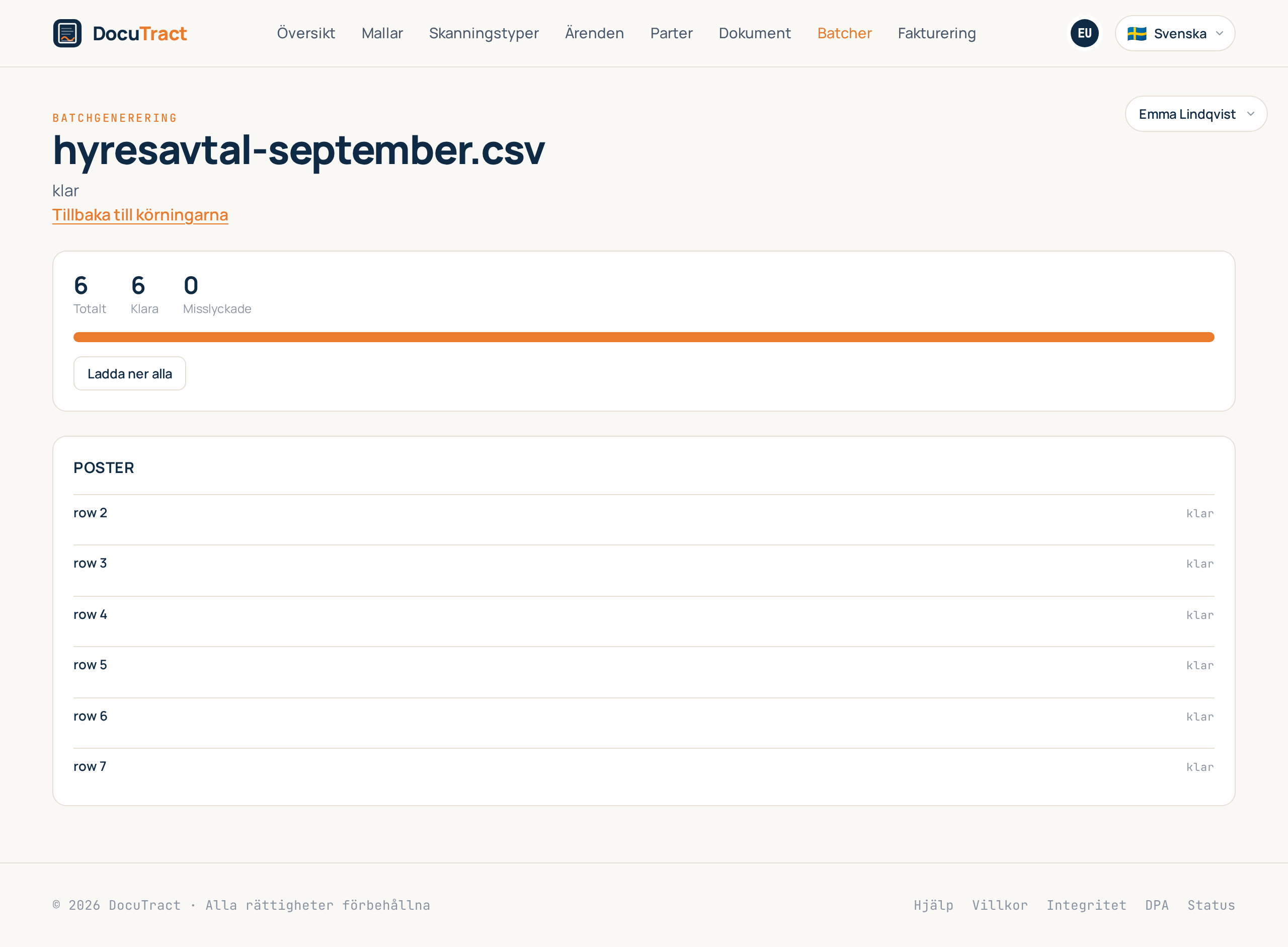This screenshot has height=947, width=1288.
Task: Open the Status footer link
Action: coord(1211,905)
